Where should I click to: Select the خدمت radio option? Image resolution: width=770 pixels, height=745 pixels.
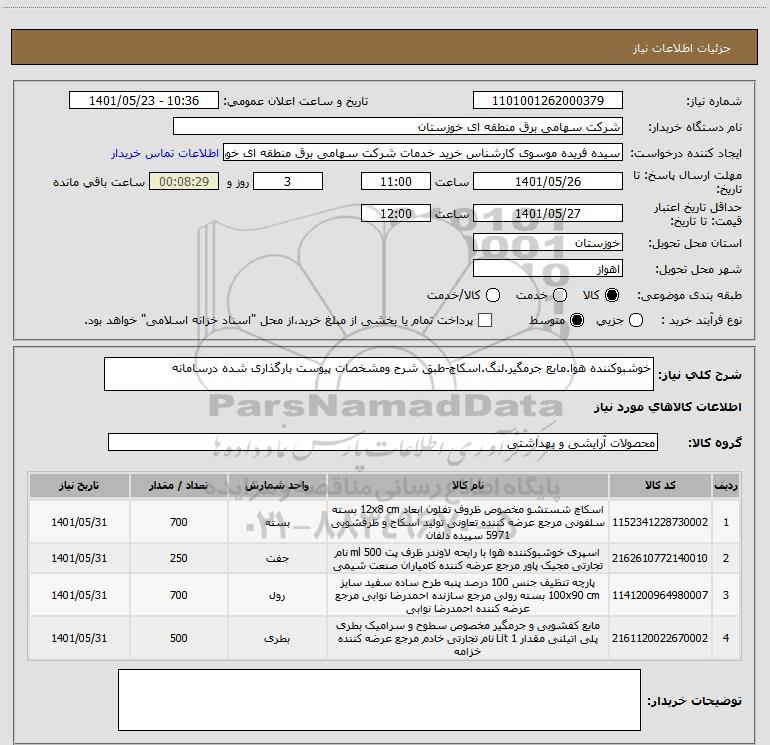559,296
